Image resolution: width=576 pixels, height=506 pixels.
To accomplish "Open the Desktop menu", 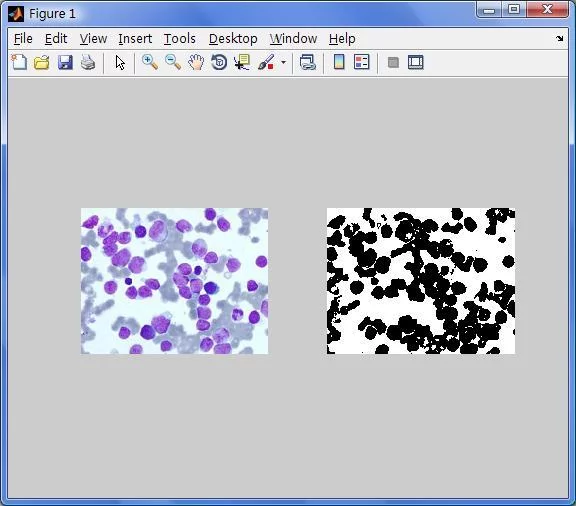I will pyautogui.click(x=233, y=38).
